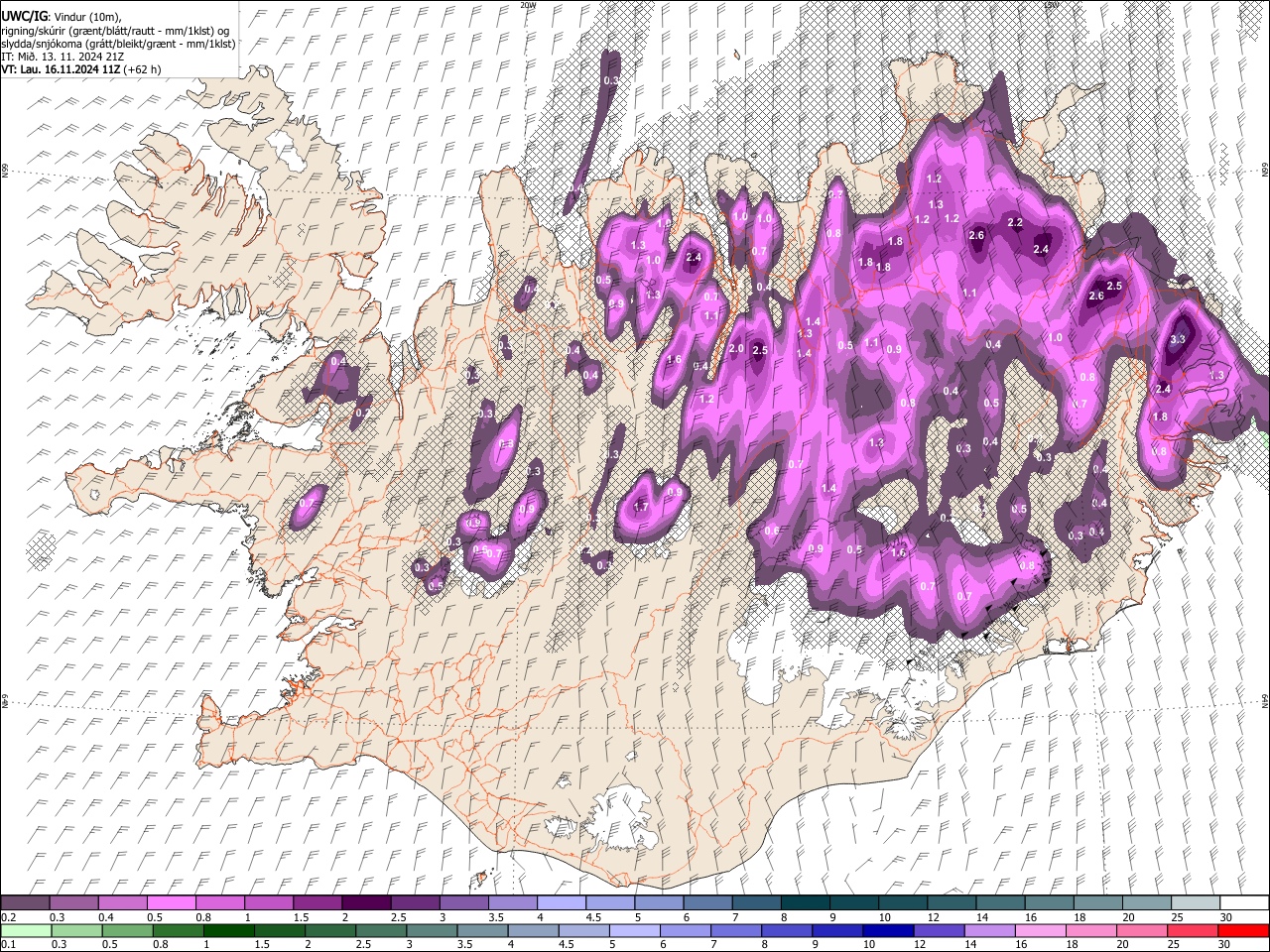Click the '14' label in the bottom legend

(971, 945)
